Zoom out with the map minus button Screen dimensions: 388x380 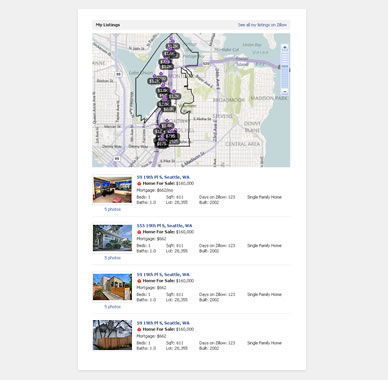pyautogui.click(x=285, y=91)
